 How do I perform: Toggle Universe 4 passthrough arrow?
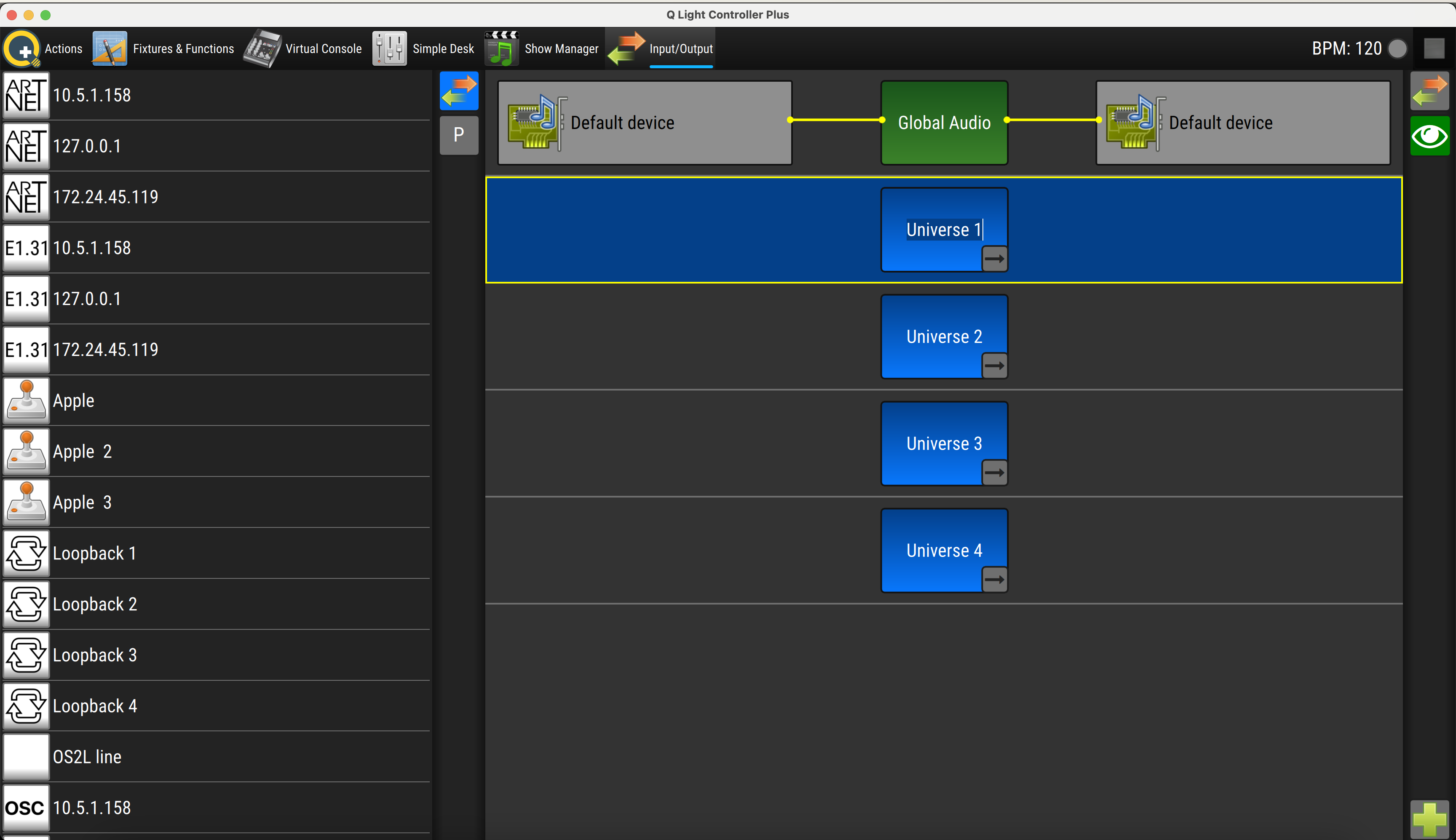pos(995,580)
